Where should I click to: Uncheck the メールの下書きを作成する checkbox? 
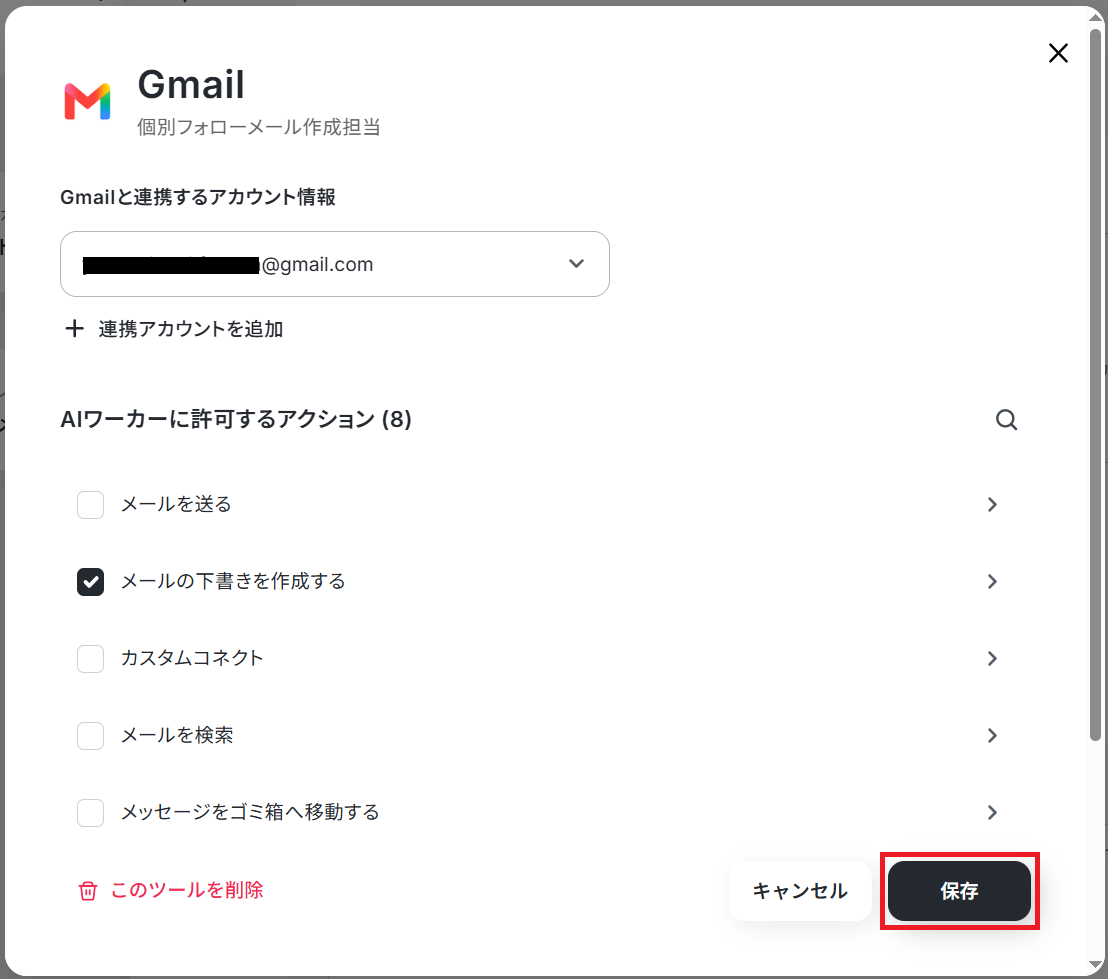(x=90, y=582)
